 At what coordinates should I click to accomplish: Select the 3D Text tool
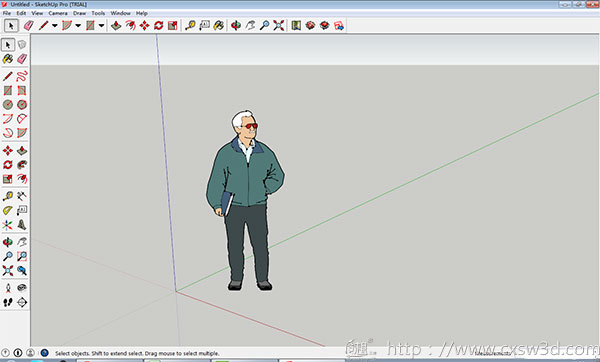[22, 225]
